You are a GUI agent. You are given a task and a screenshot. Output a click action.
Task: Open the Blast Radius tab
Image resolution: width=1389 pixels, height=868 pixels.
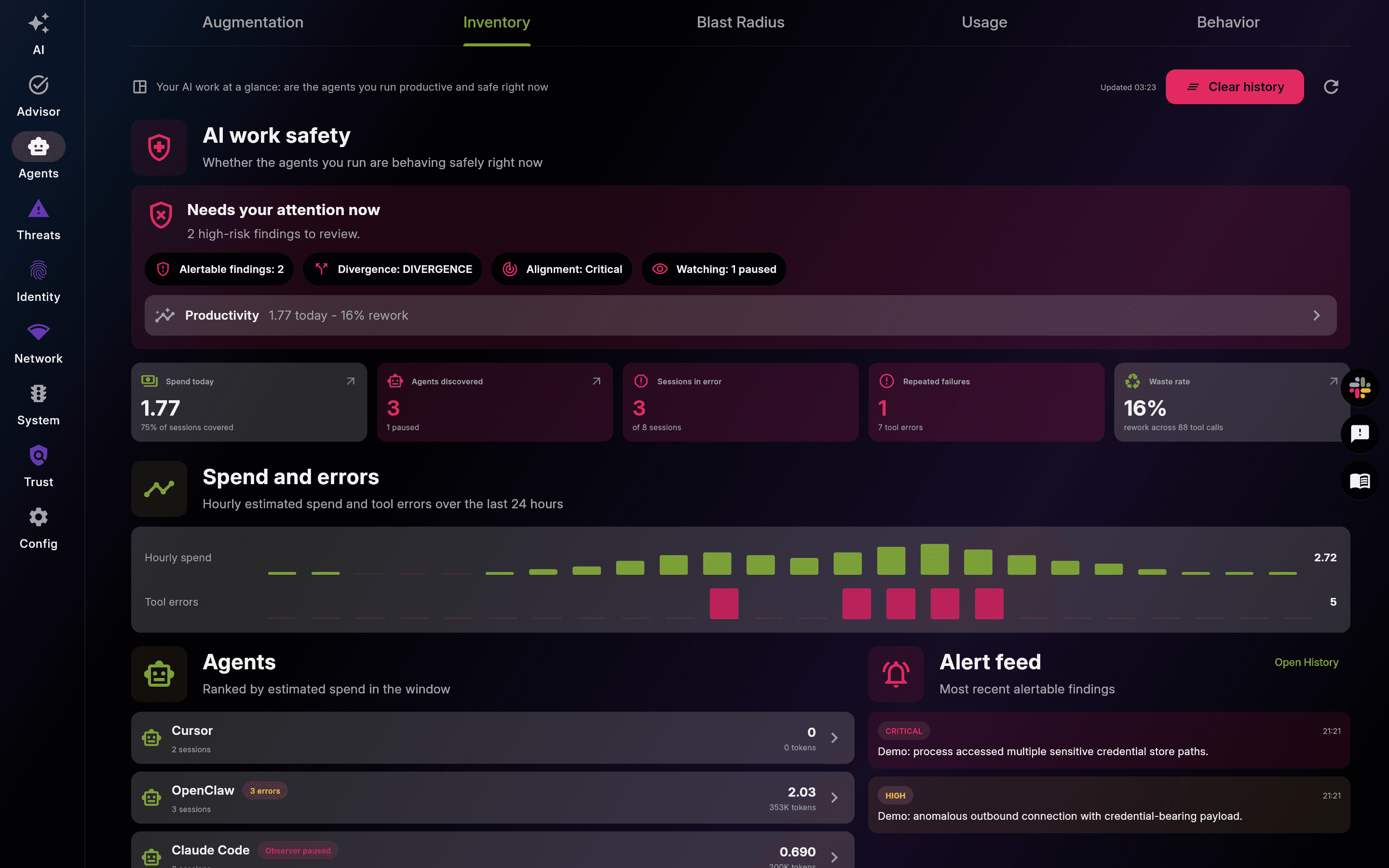pos(740,22)
